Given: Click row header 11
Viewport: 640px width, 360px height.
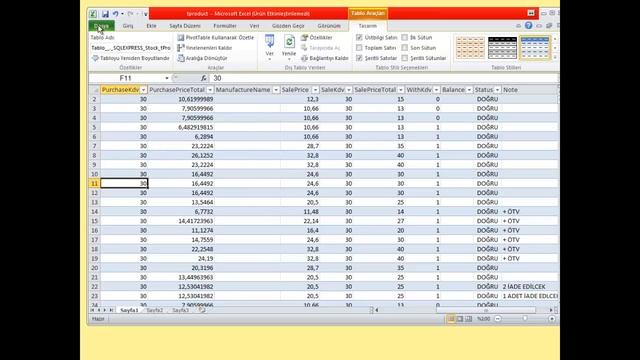Looking at the screenshot, I should pos(94,184).
